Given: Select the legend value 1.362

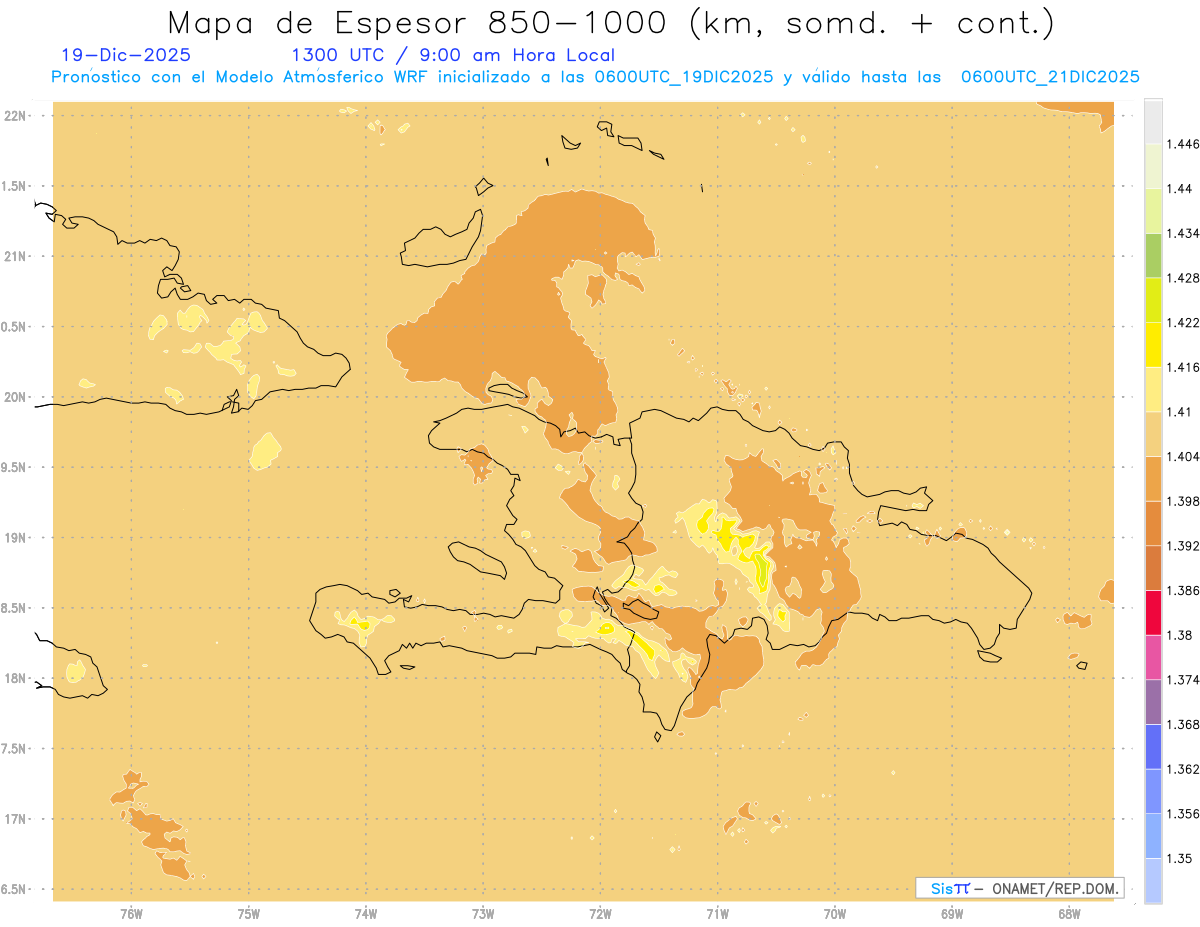Looking at the screenshot, I should pos(1183,769).
